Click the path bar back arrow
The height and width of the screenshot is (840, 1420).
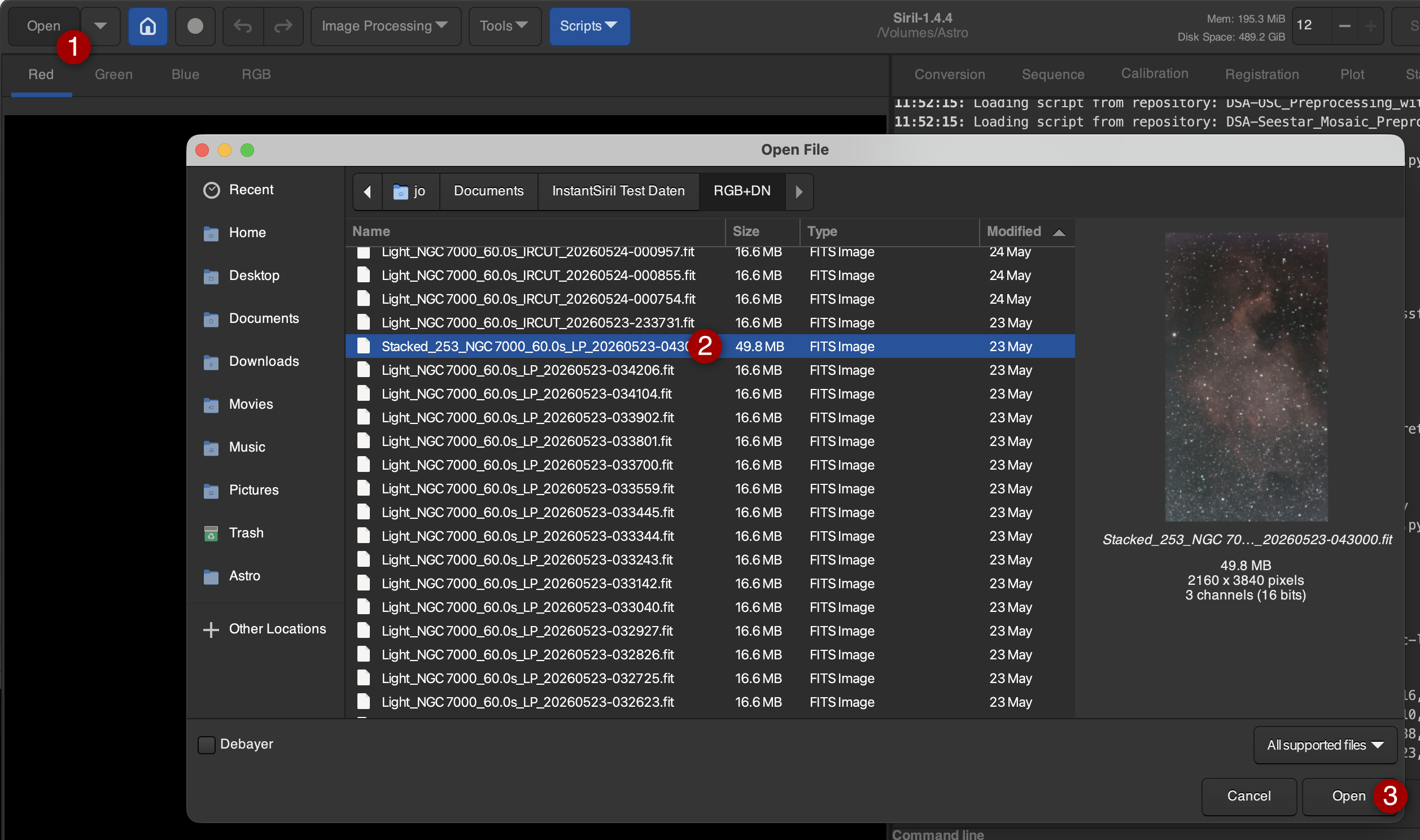click(368, 191)
